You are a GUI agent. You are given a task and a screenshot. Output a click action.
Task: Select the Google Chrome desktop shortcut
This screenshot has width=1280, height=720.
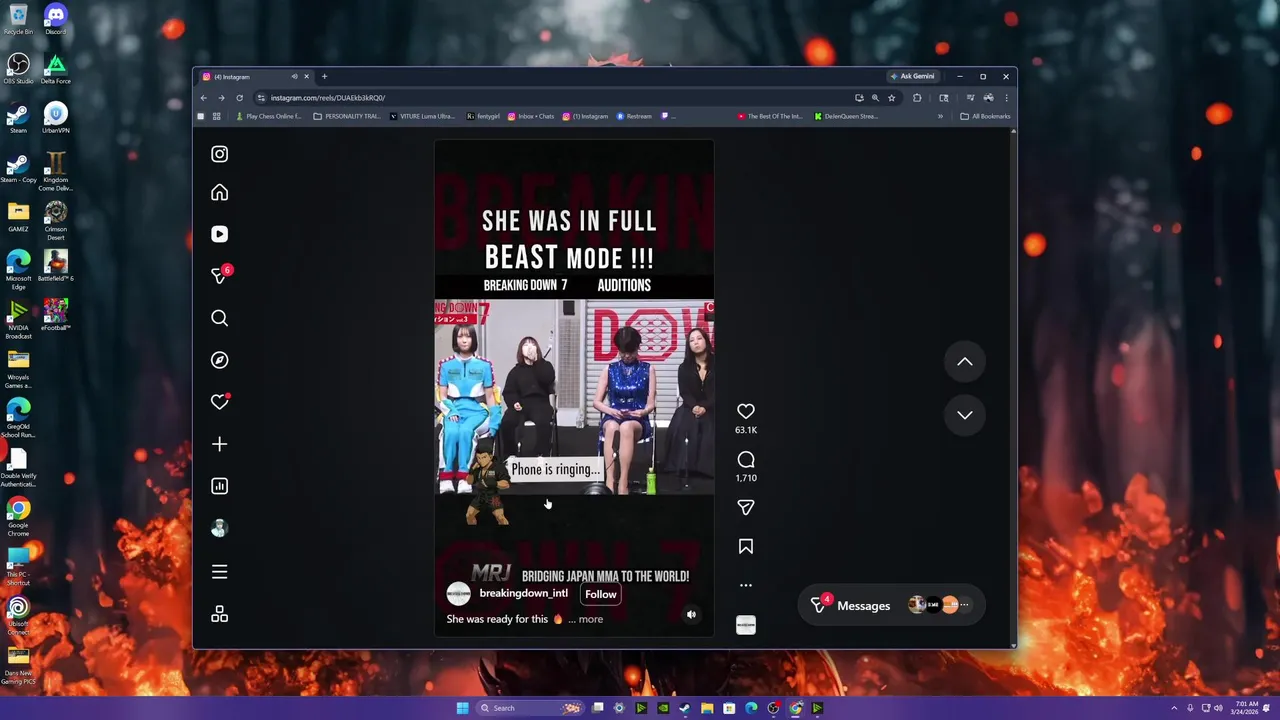(18, 516)
